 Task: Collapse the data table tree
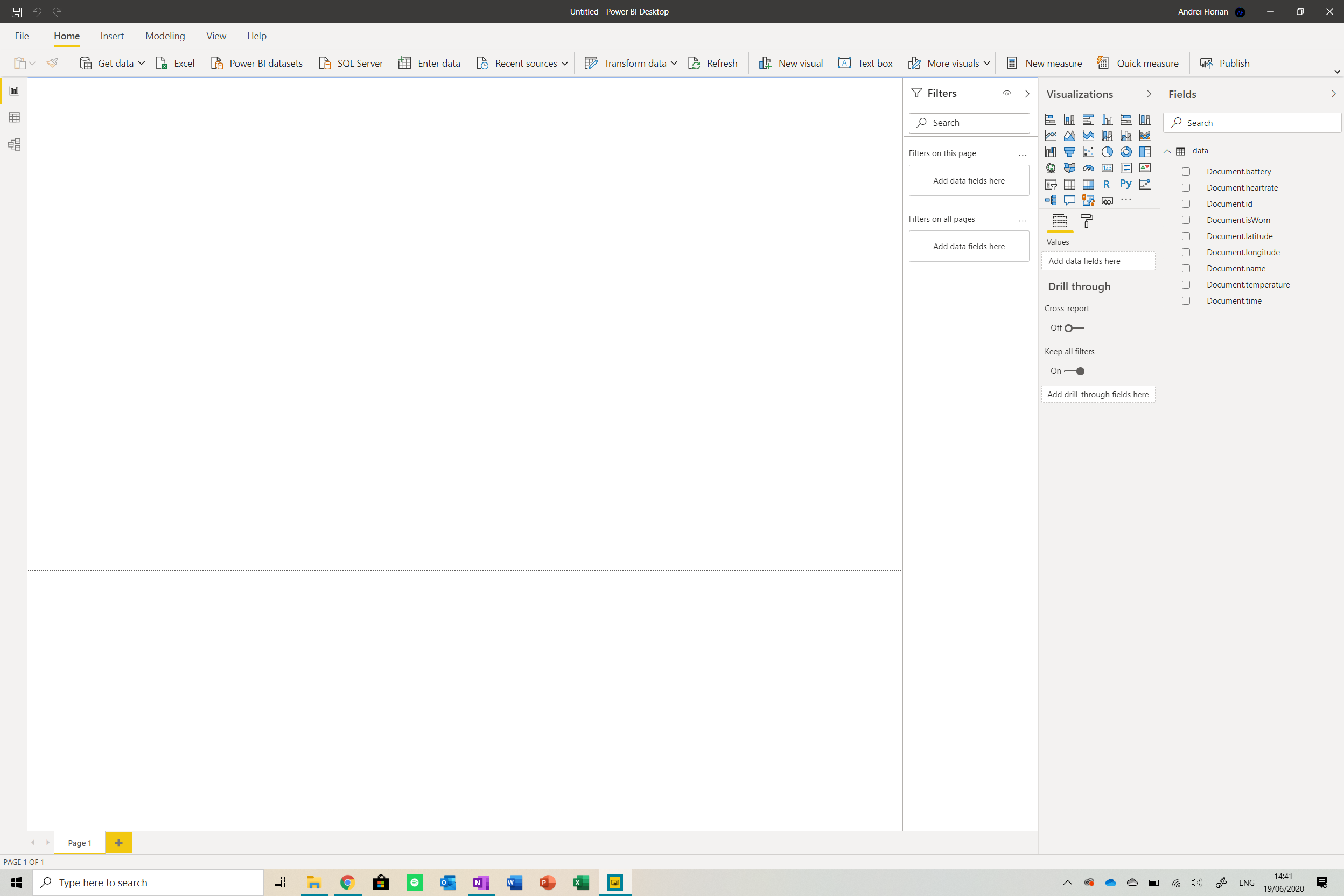(x=1167, y=151)
